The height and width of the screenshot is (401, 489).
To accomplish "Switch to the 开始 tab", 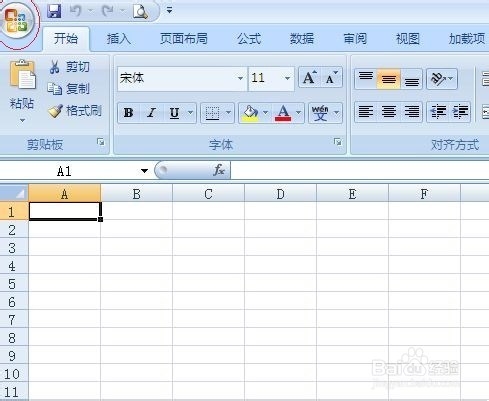I will point(66,39).
